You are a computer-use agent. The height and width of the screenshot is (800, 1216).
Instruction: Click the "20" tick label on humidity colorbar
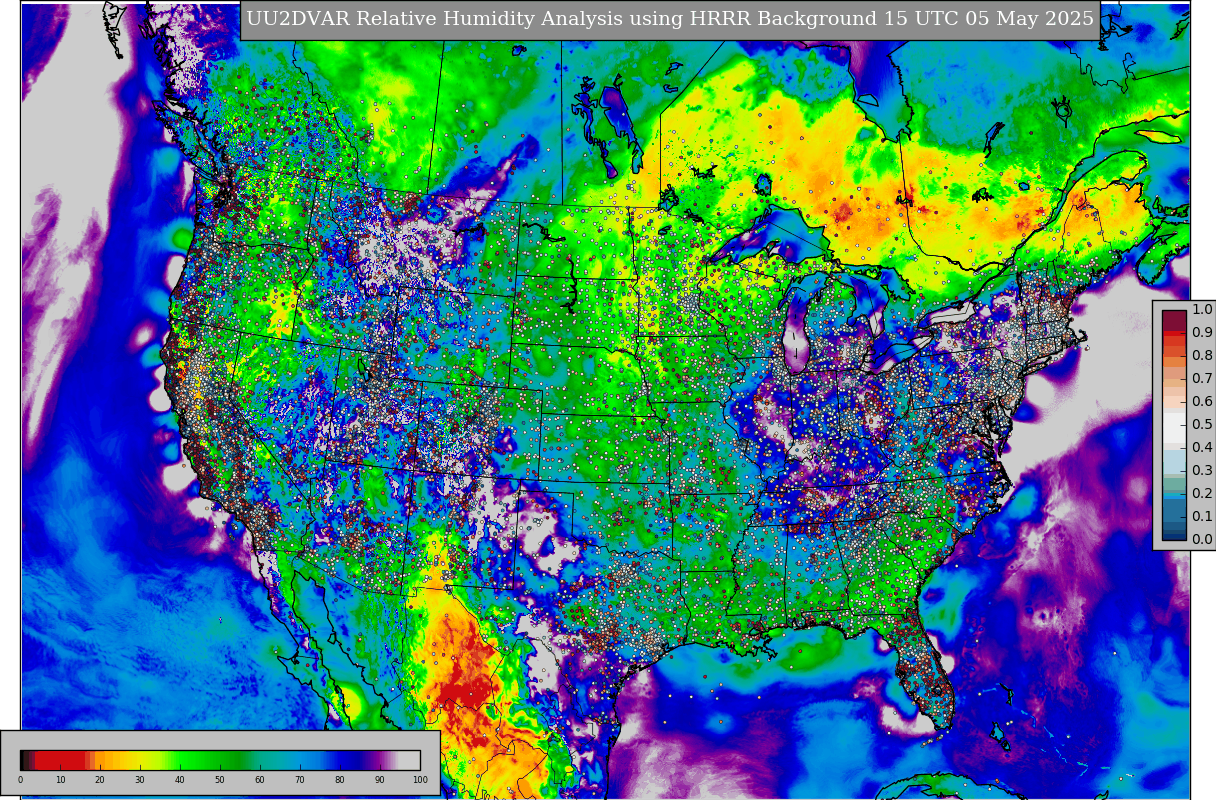click(100, 780)
